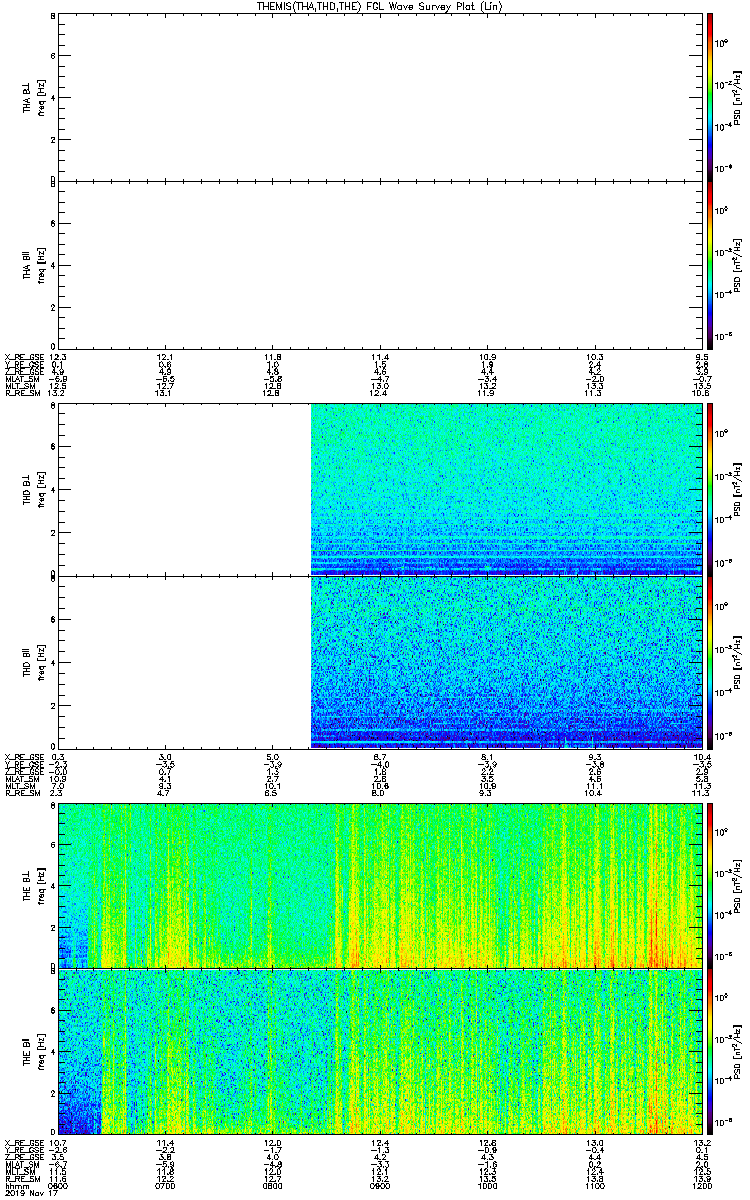Click the 0600 time tick label
750x1200 pixels.
(59, 1186)
